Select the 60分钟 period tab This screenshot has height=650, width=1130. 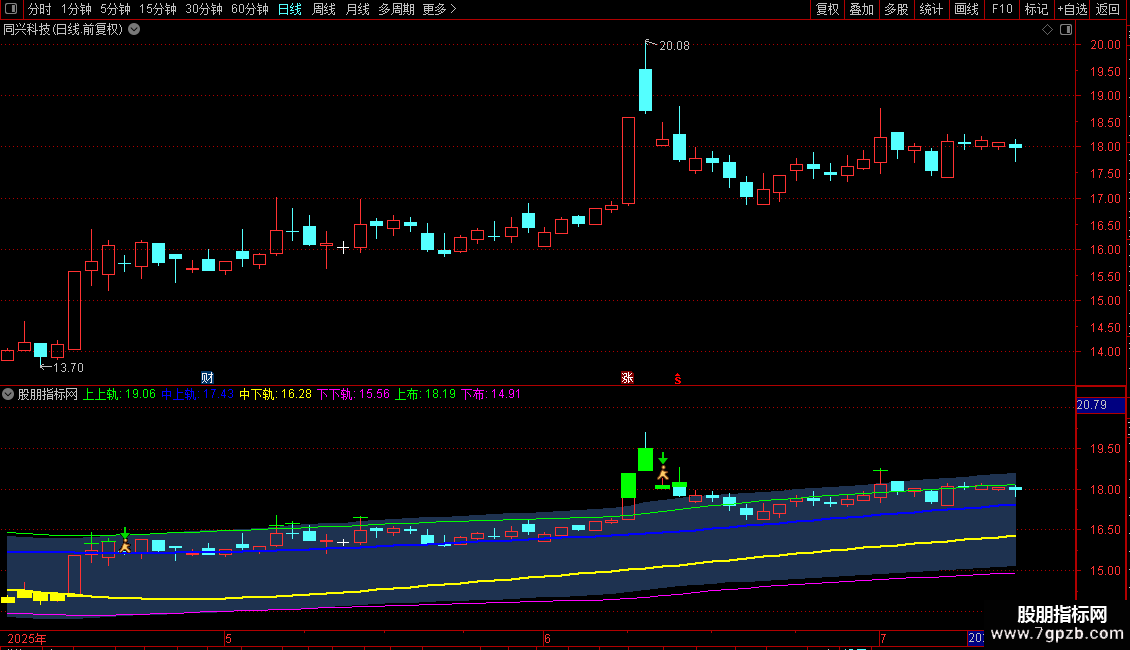pyautogui.click(x=249, y=9)
